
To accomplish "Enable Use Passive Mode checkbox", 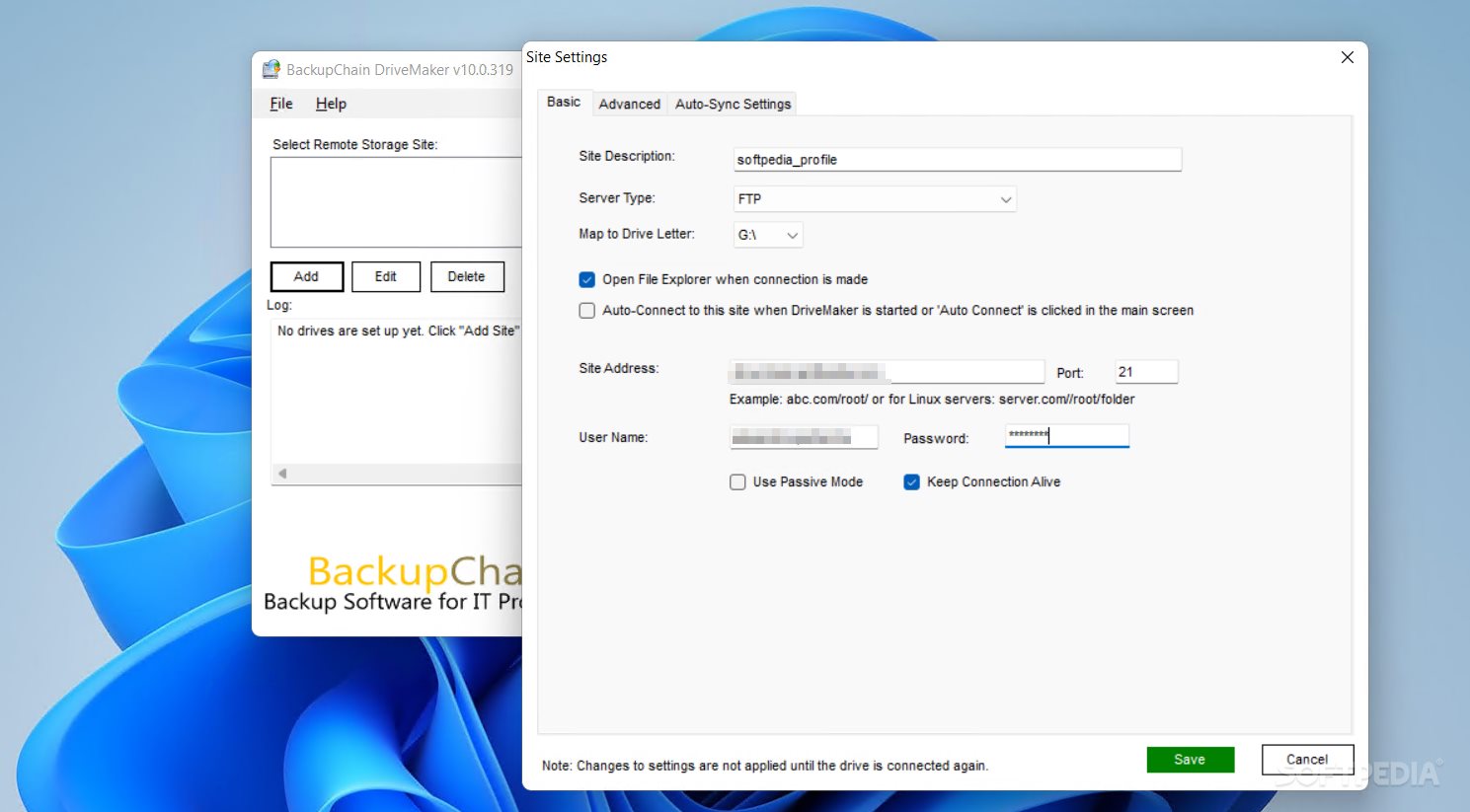I will pyautogui.click(x=737, y=481).
